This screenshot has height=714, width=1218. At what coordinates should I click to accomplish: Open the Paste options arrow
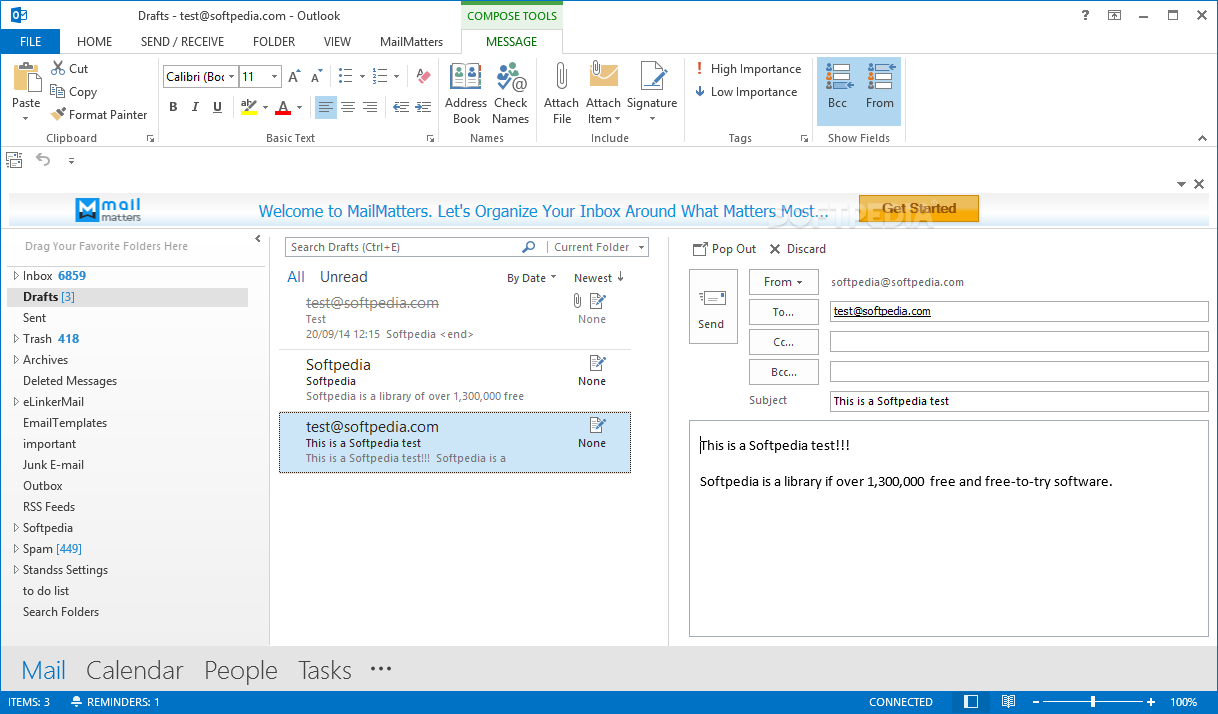tap(26, 118)
